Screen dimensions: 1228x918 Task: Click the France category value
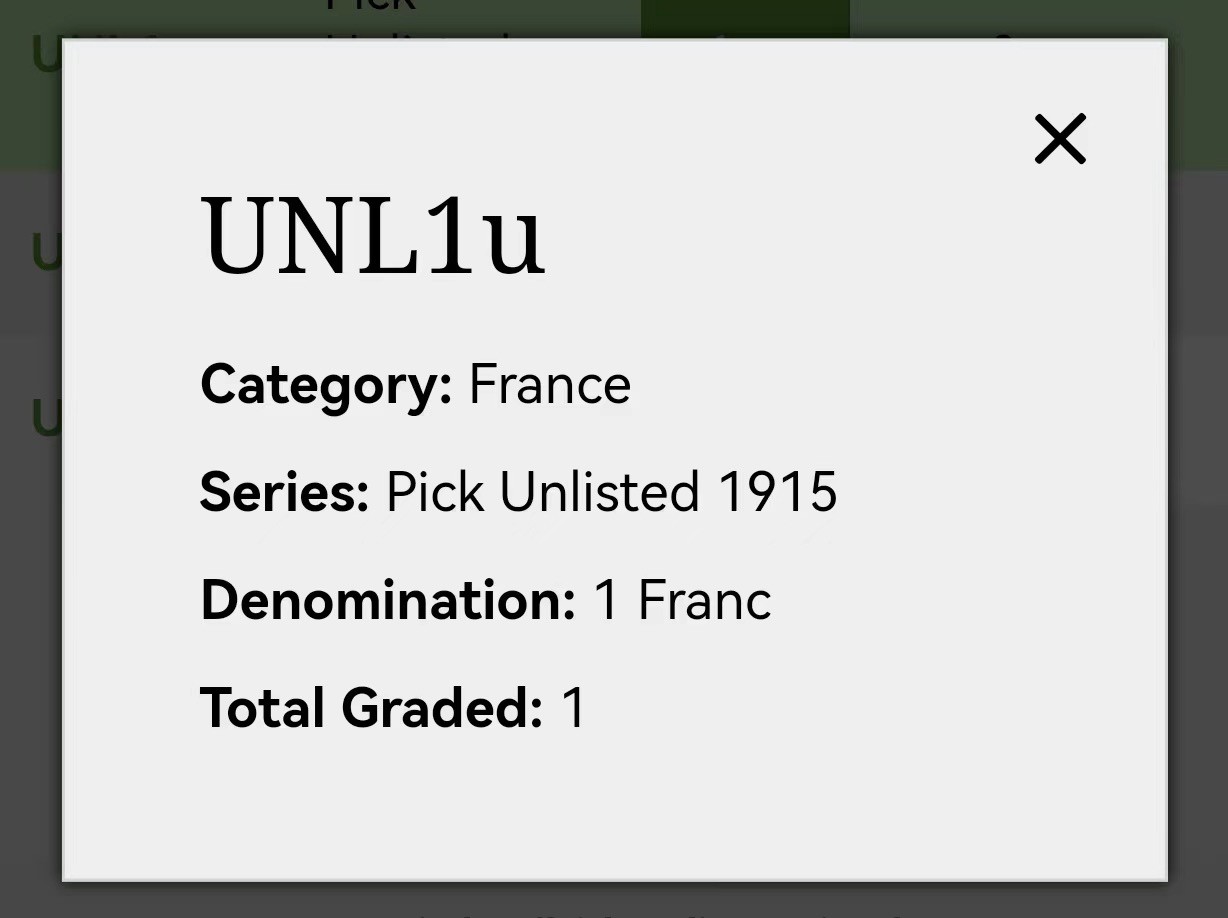pos(550,385)
